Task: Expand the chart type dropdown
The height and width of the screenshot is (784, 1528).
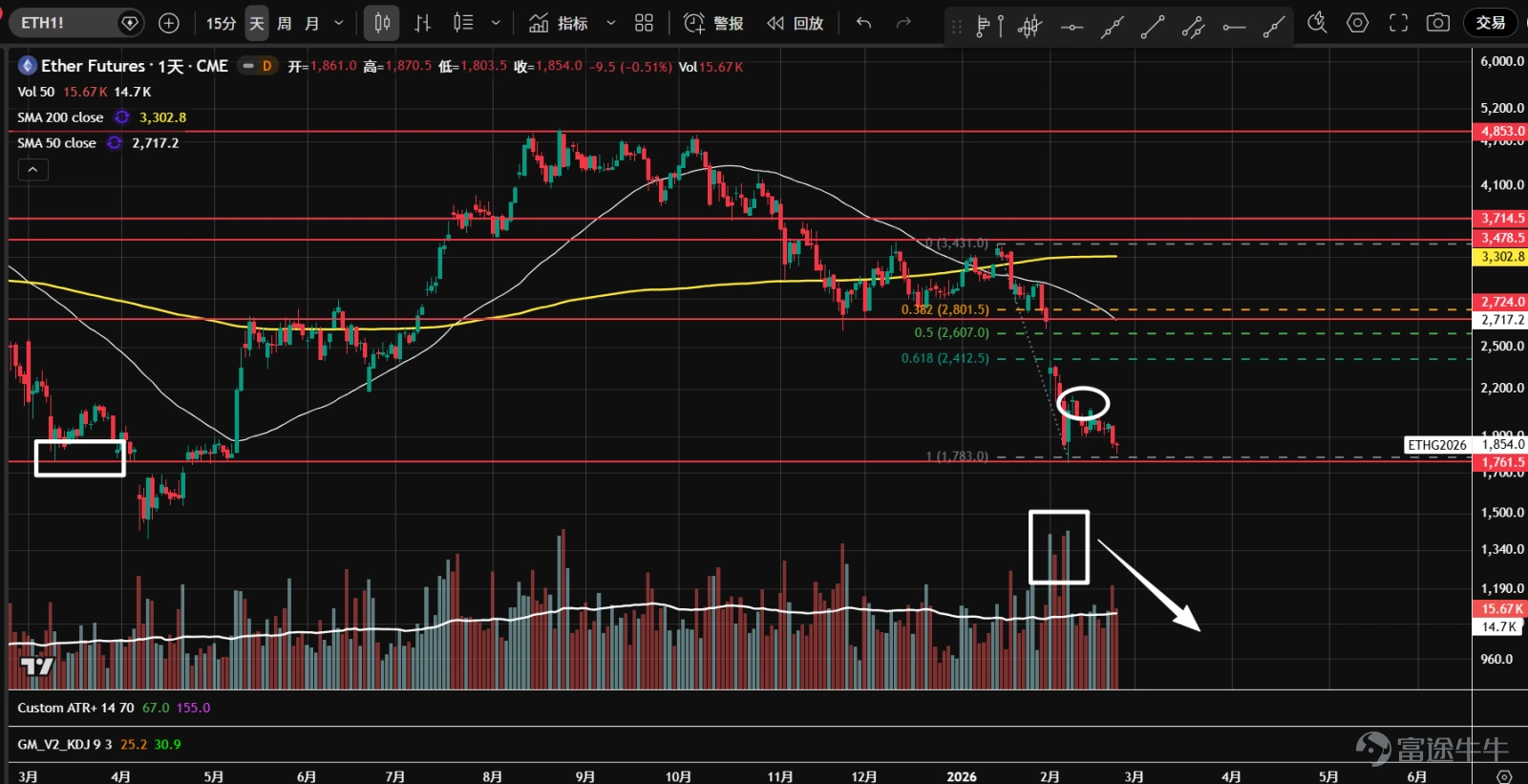Action: point(496,23)
